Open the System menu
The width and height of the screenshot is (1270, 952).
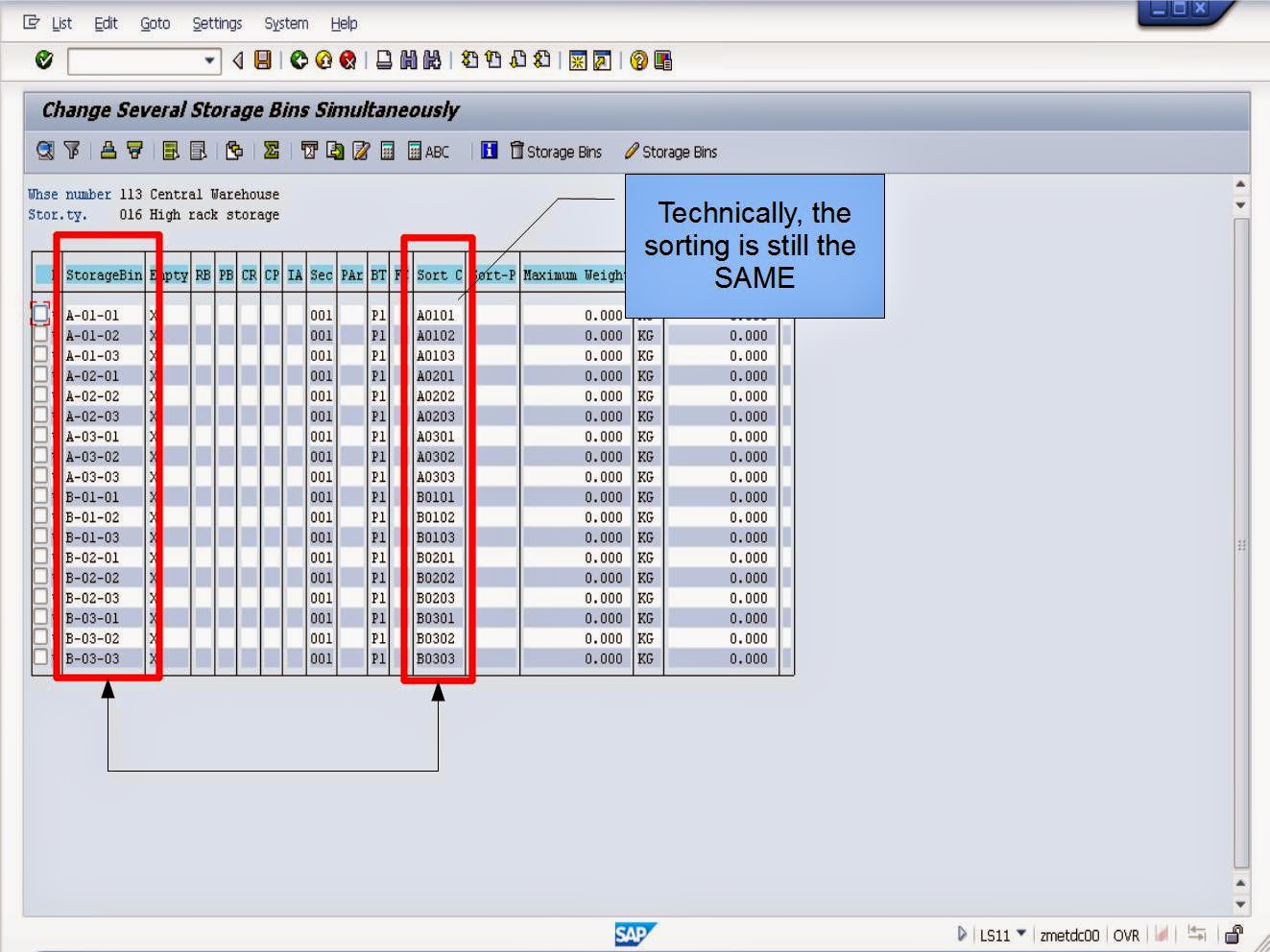(x=285, y=23)
